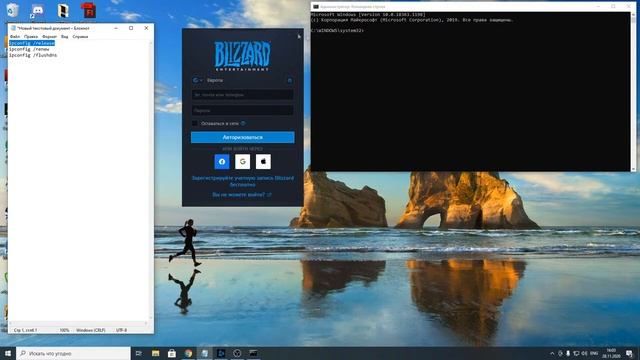Click the microphone icon in system tray
The width and height of the screenshot is (640, 360).
(568, 353)
